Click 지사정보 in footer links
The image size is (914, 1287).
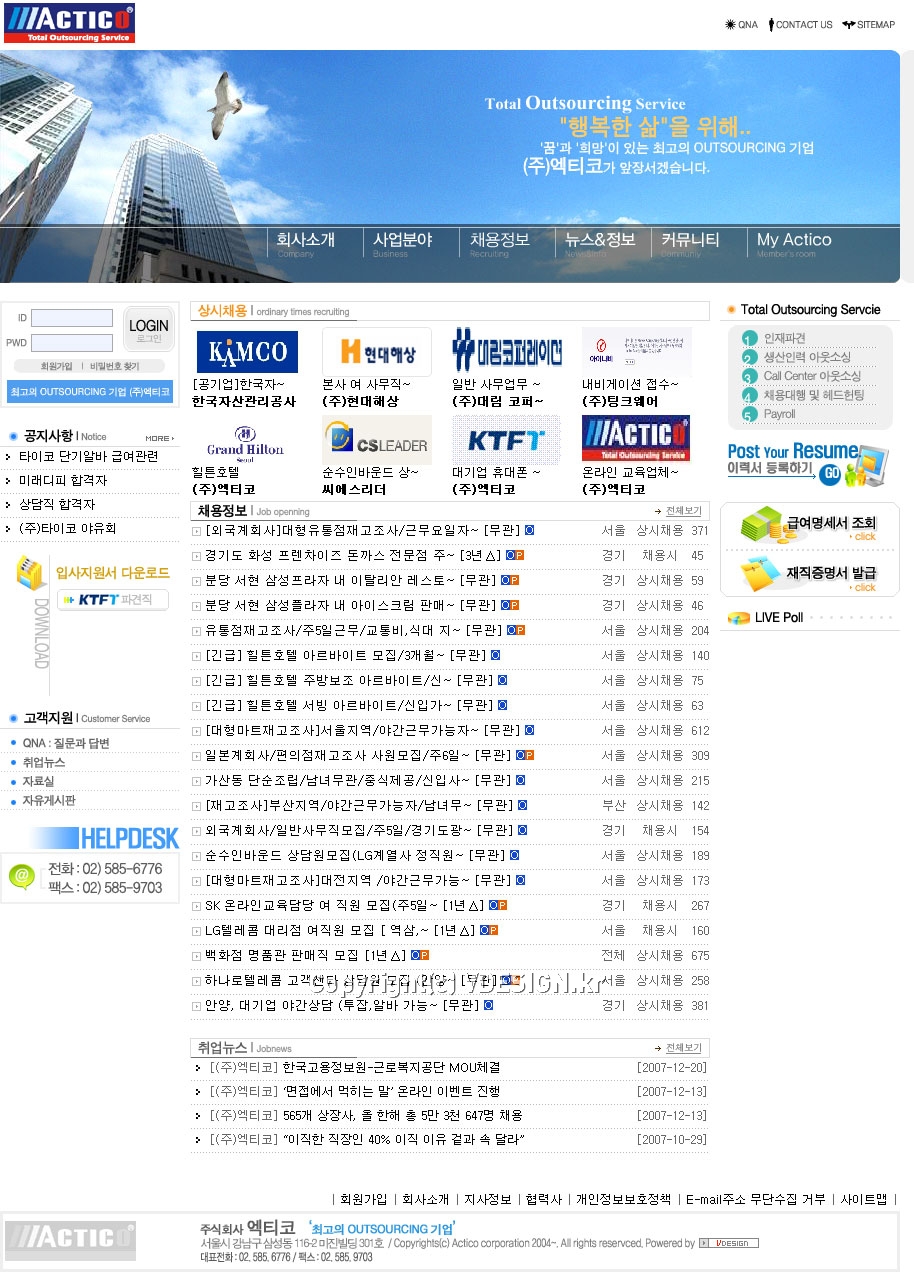point(487,1199)
